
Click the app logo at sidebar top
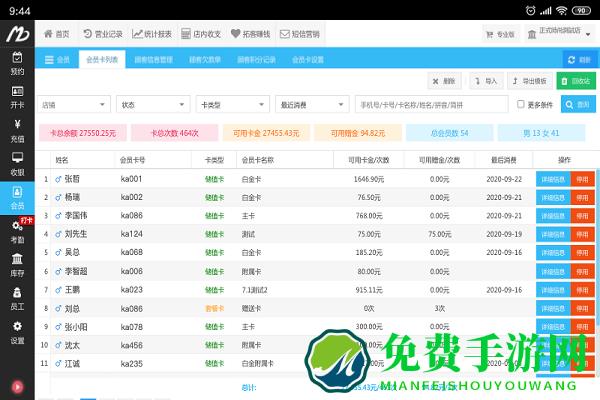[17, 34]
